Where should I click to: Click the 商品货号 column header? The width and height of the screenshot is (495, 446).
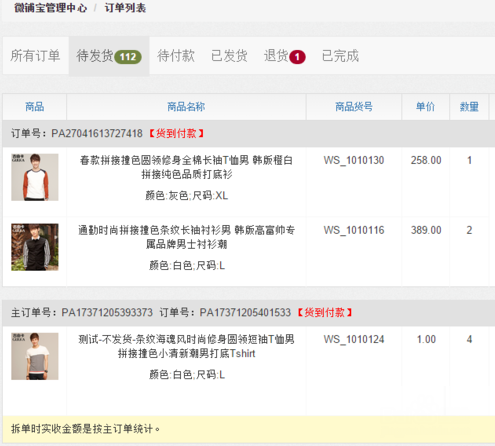point(354,107)
